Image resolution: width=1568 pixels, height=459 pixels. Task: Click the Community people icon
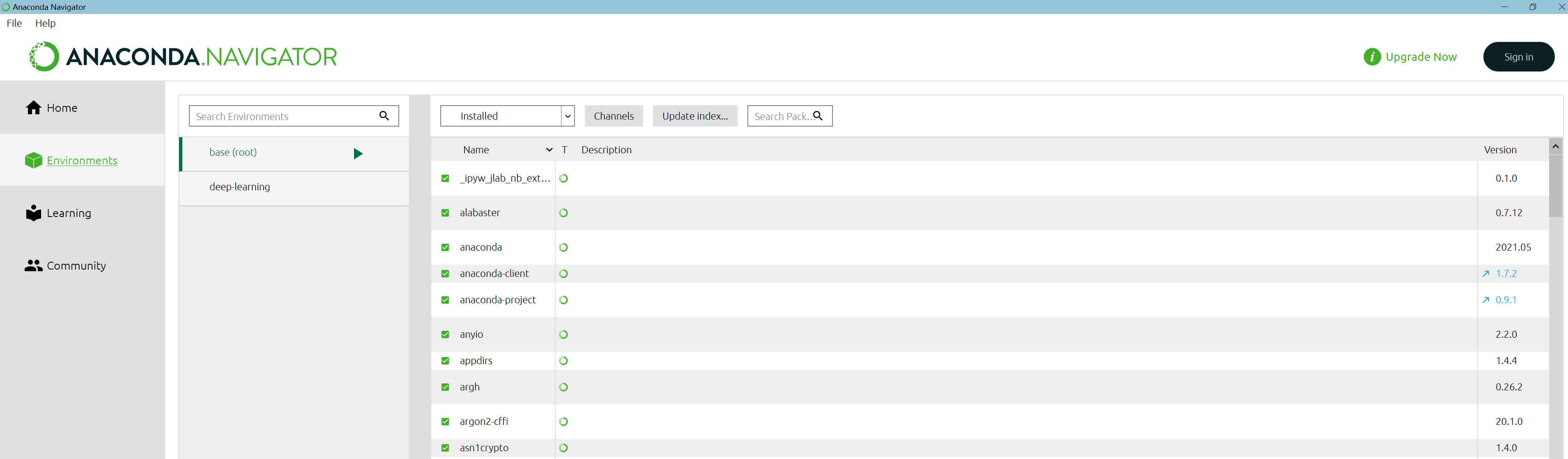click(x=34, y=265)
